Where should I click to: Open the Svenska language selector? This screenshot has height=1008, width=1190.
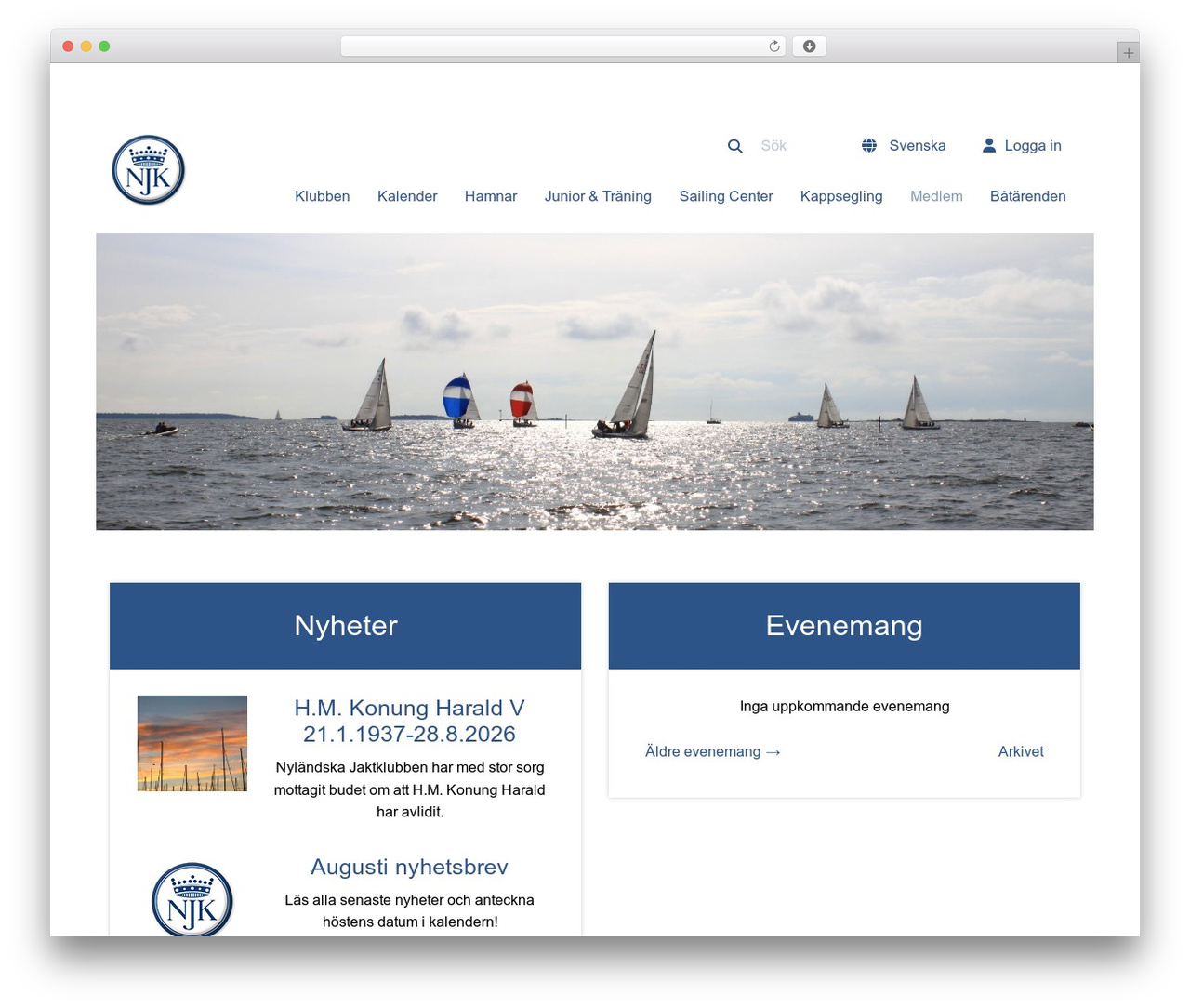pos(917,145)
